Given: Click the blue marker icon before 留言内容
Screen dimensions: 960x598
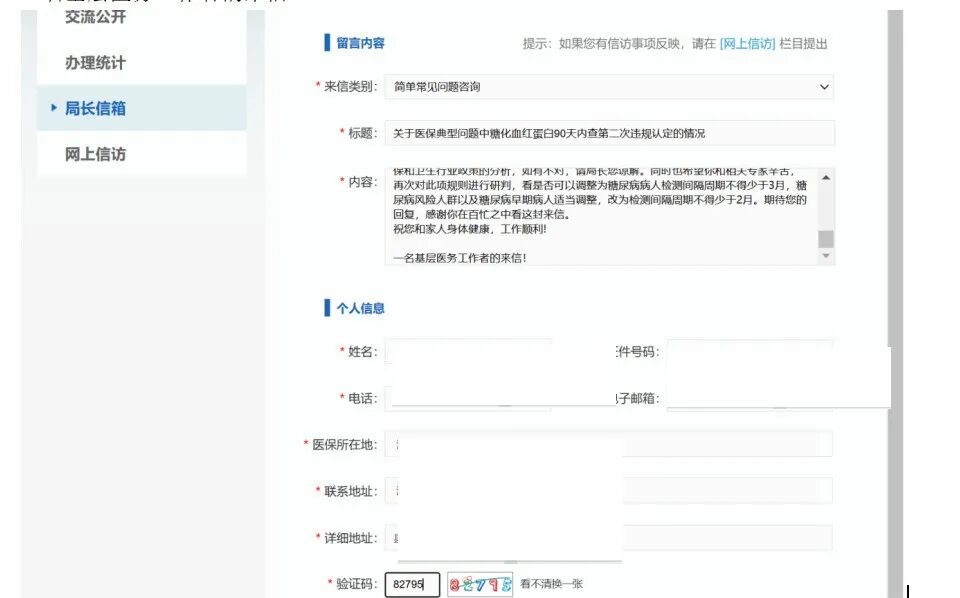Looking at the screenshot, I should click(x=326, y=43).
